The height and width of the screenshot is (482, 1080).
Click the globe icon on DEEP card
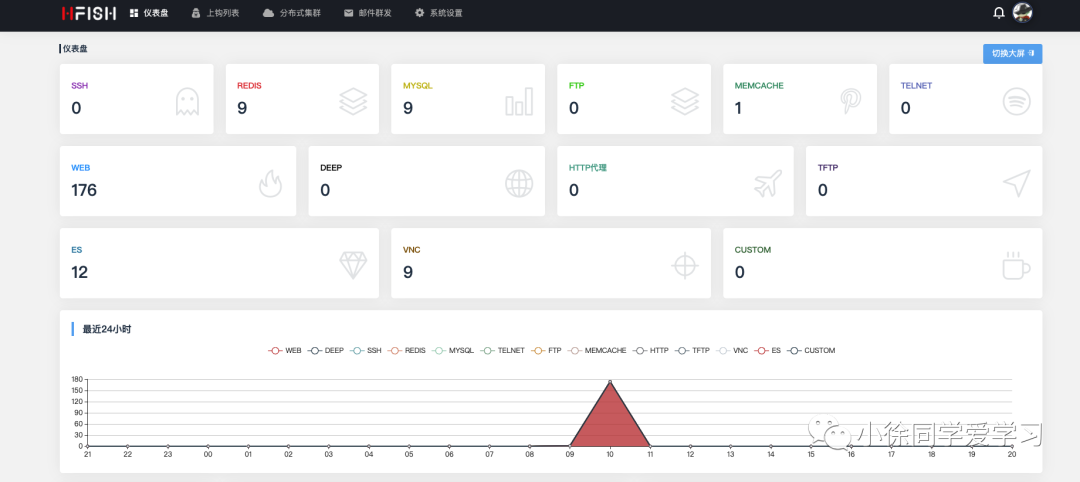(x=519, y=183)
